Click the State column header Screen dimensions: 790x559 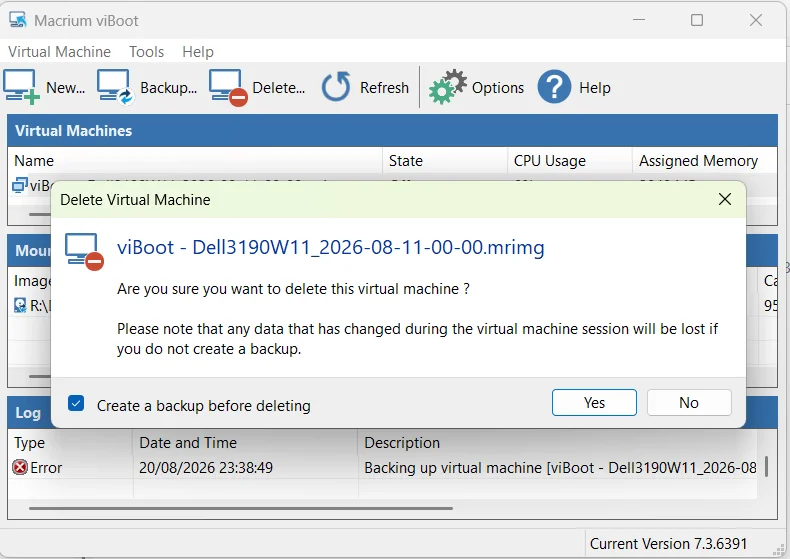click(445, 161)
